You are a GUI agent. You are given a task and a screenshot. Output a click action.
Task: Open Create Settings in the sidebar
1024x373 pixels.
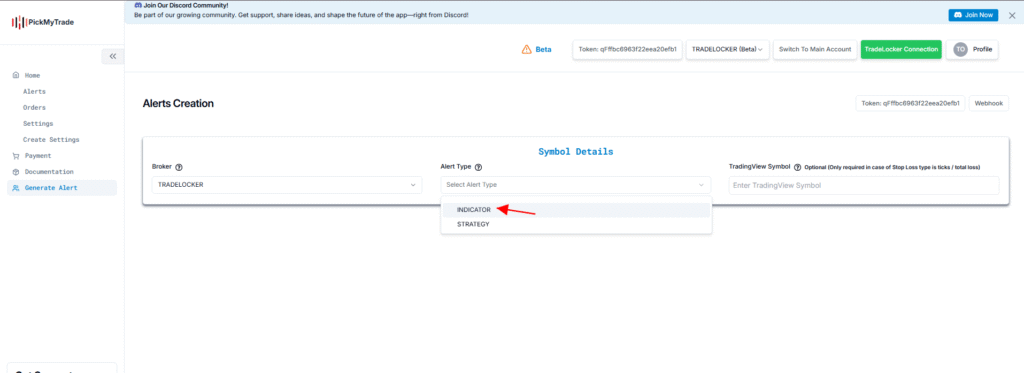click(51, 140)
